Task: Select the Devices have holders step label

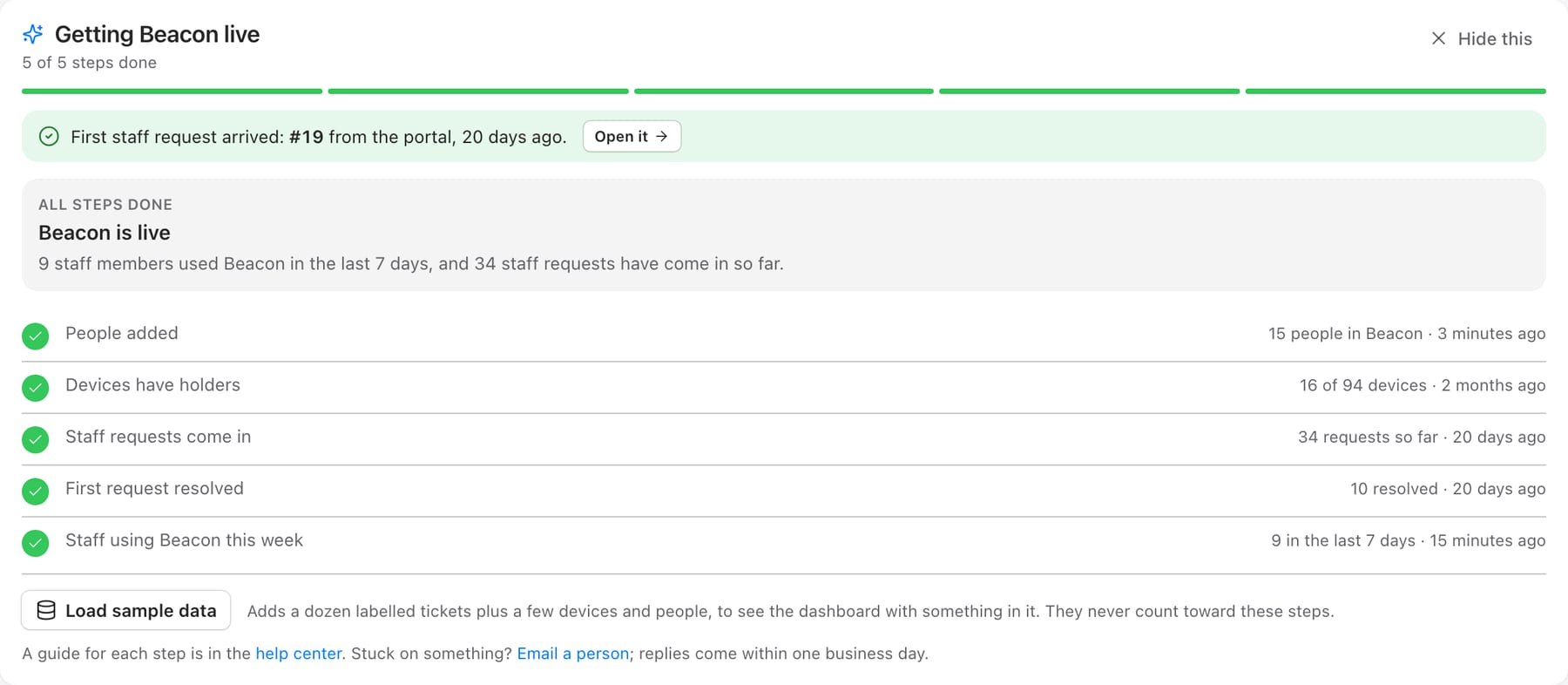Action: pyautogui.click(x=152, y=384)
